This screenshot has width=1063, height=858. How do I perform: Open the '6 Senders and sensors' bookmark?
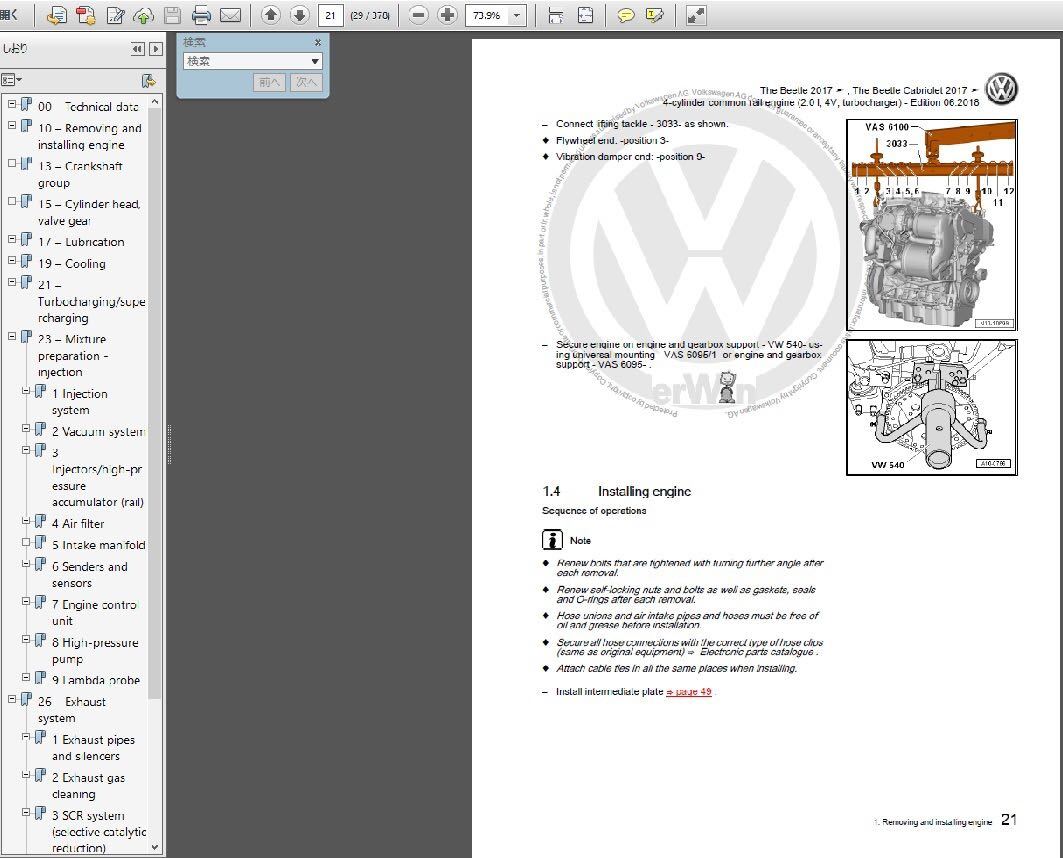pos(89,575)
